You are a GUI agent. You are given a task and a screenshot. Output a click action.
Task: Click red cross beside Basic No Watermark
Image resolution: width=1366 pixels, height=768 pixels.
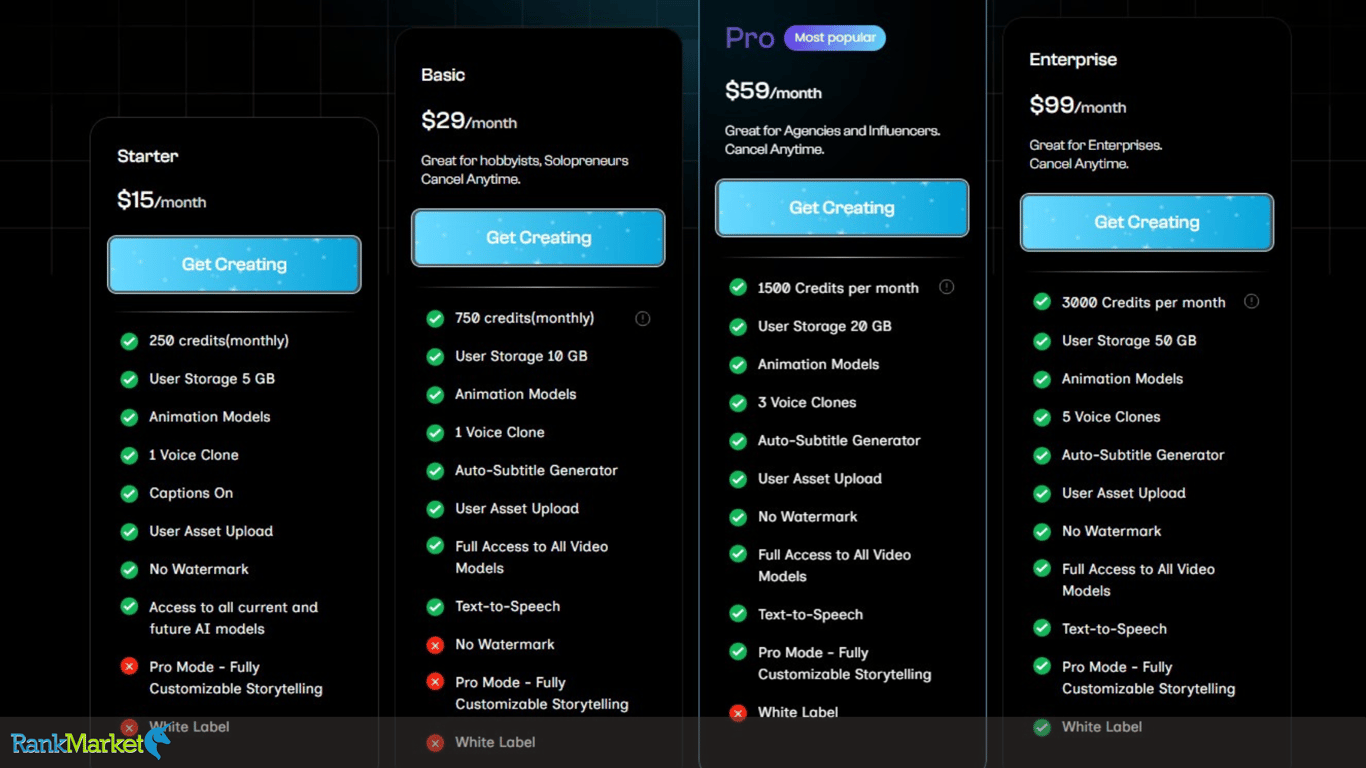(x=435, y=645)
